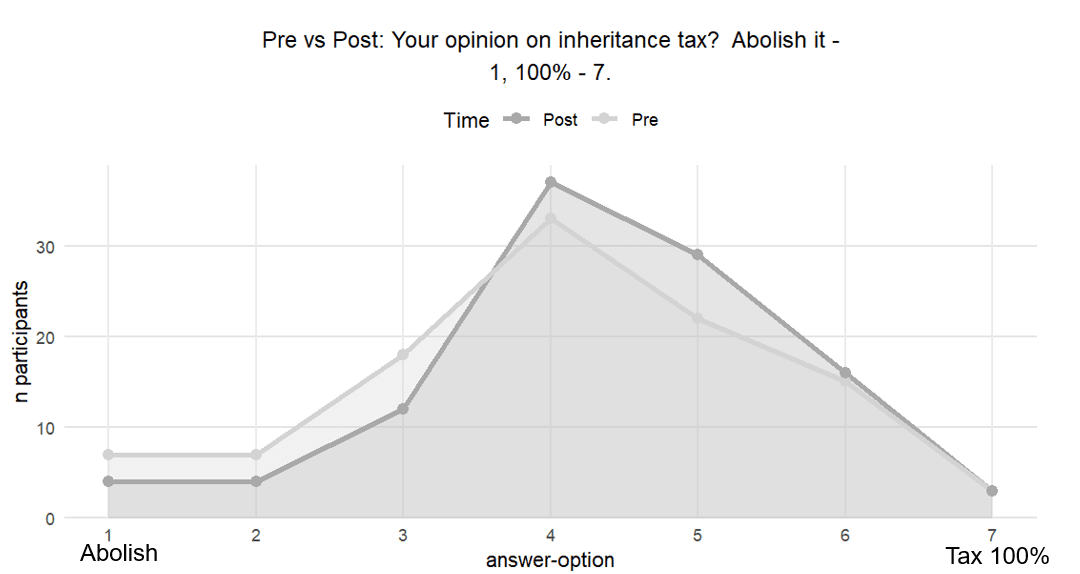The height and width of the screenshot is (574, 1080).
Task: Select the Post data point at option 3
Action: point(403,409)
